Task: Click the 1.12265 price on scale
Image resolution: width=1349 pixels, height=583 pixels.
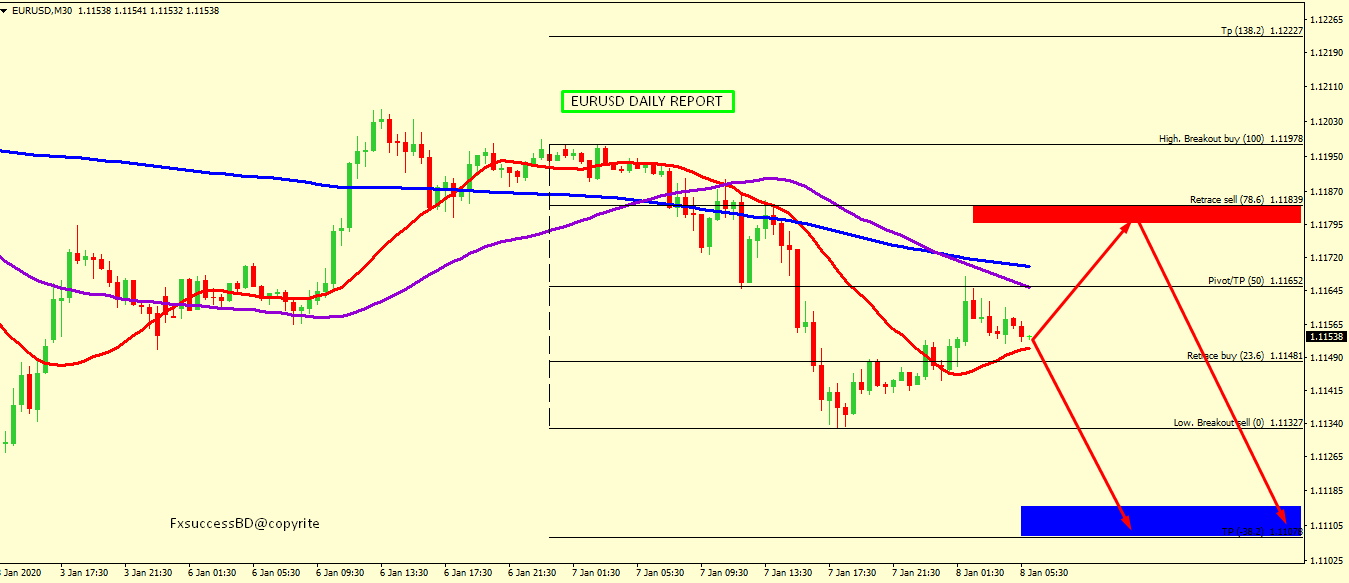Action: click(1328, 20)
